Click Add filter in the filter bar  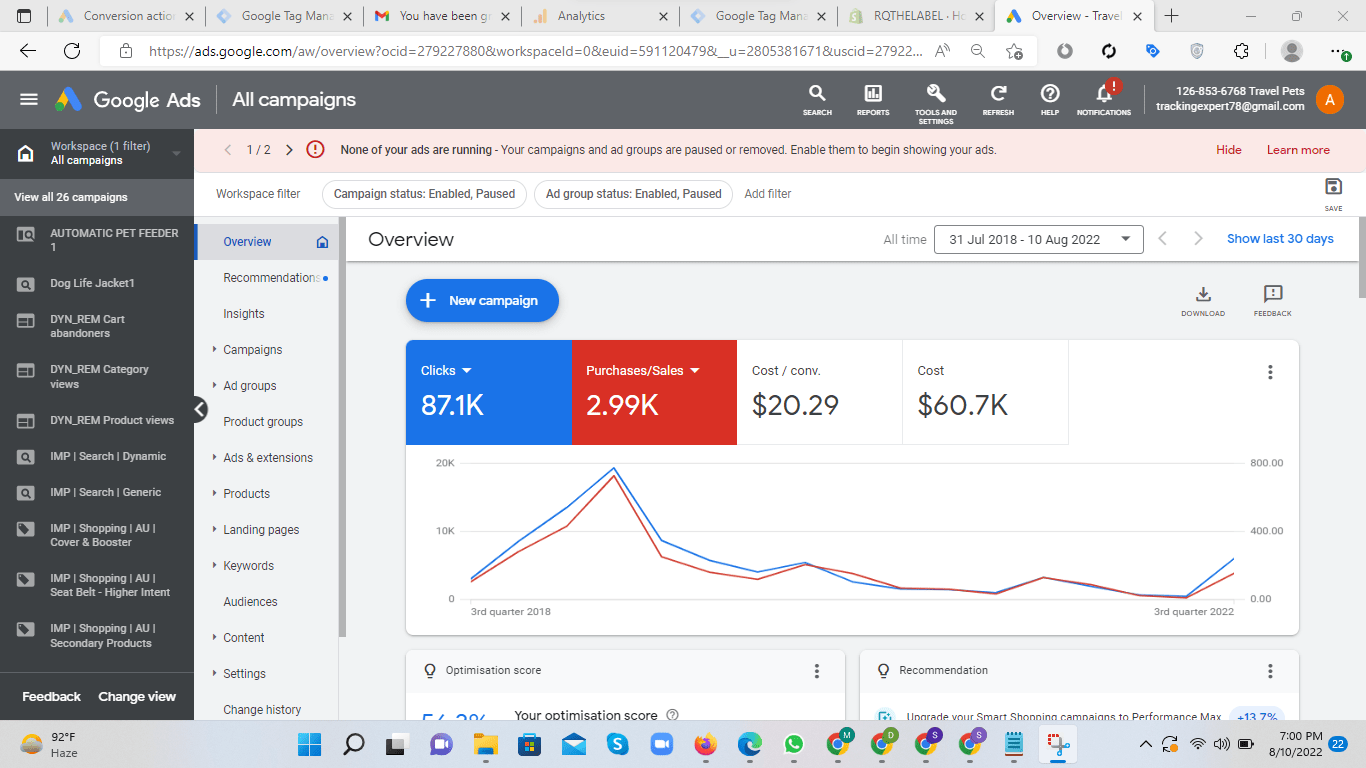click(x=768, y=194)
